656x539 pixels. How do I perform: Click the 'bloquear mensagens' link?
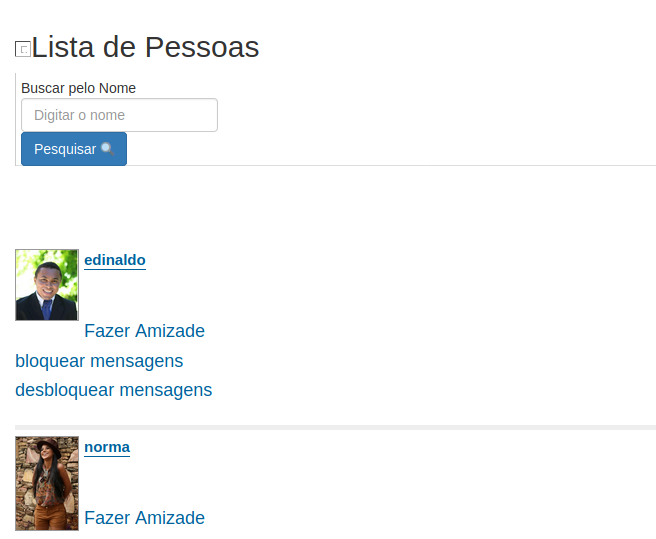pyautogui.click(x=99, y=361)
